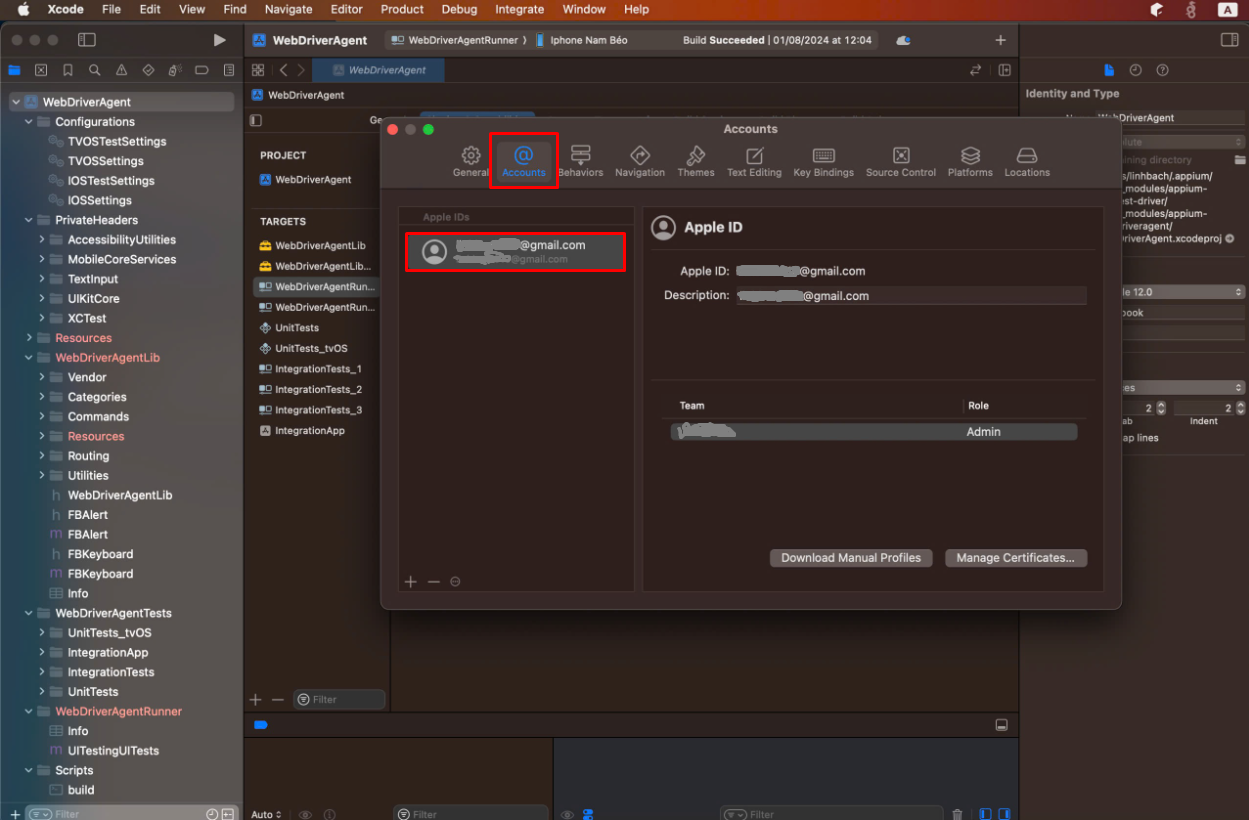Click the trash icon in debug console
Image resolution: width=1249 pixels, height=820 pixels.
(x=957, y=814)
